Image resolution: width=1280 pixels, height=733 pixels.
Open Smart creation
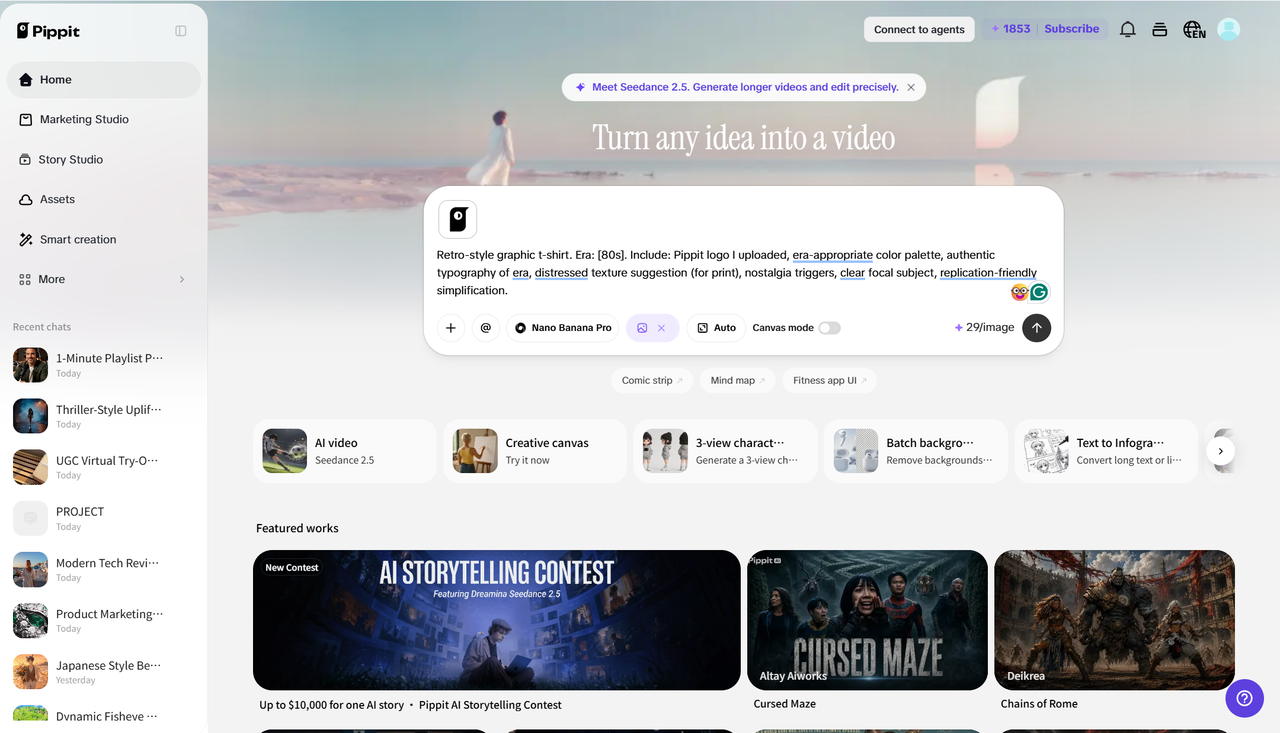tap(104, 240)
